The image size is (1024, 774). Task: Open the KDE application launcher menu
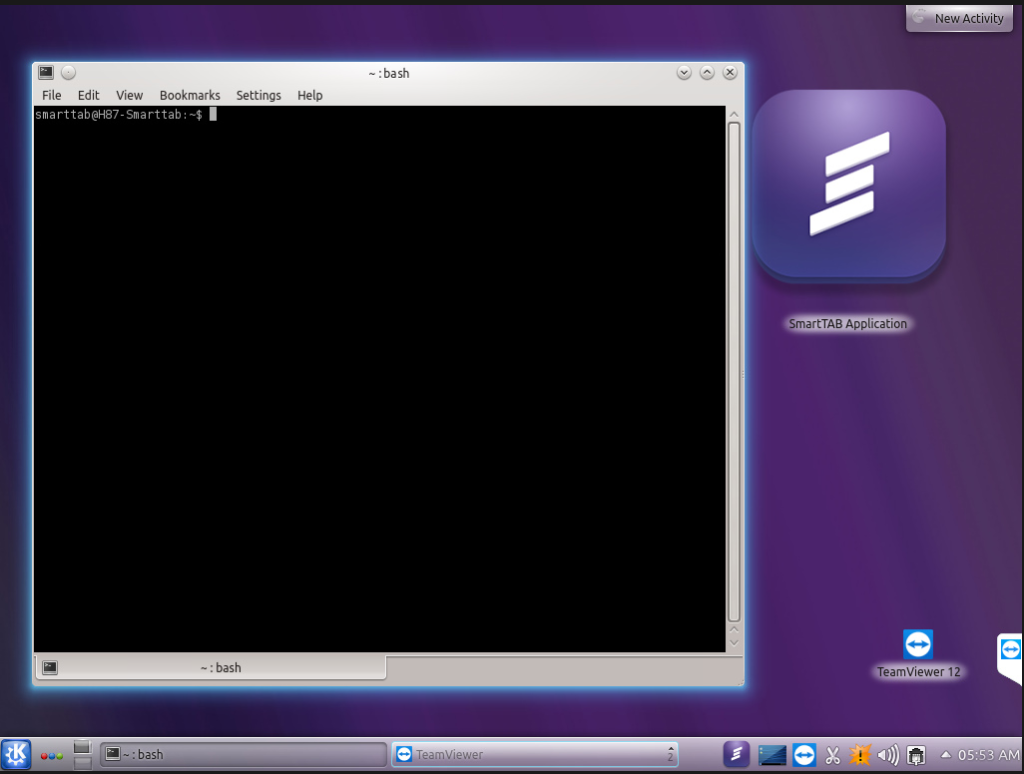(14, 755)
